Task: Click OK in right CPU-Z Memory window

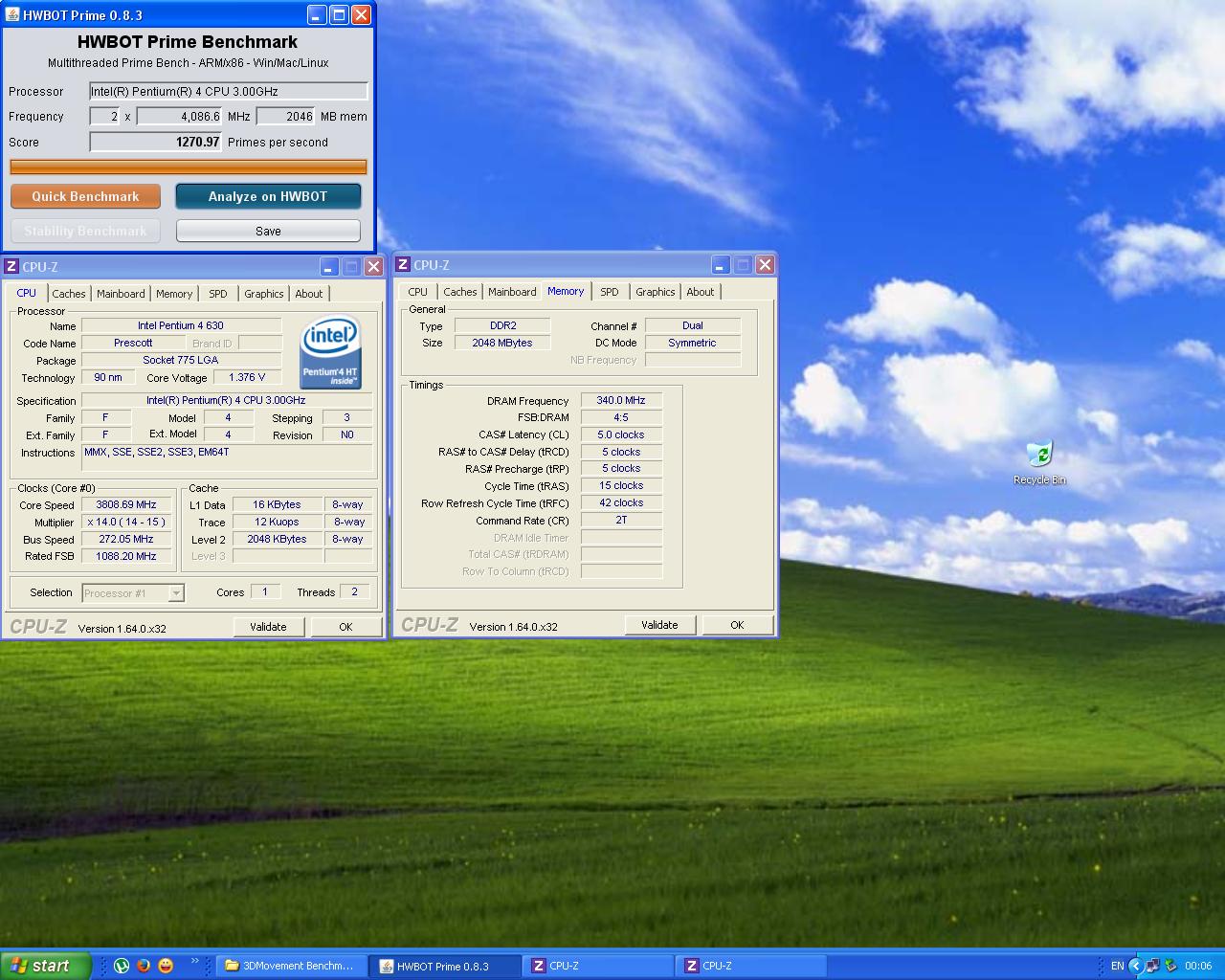Action: [737, 625]
